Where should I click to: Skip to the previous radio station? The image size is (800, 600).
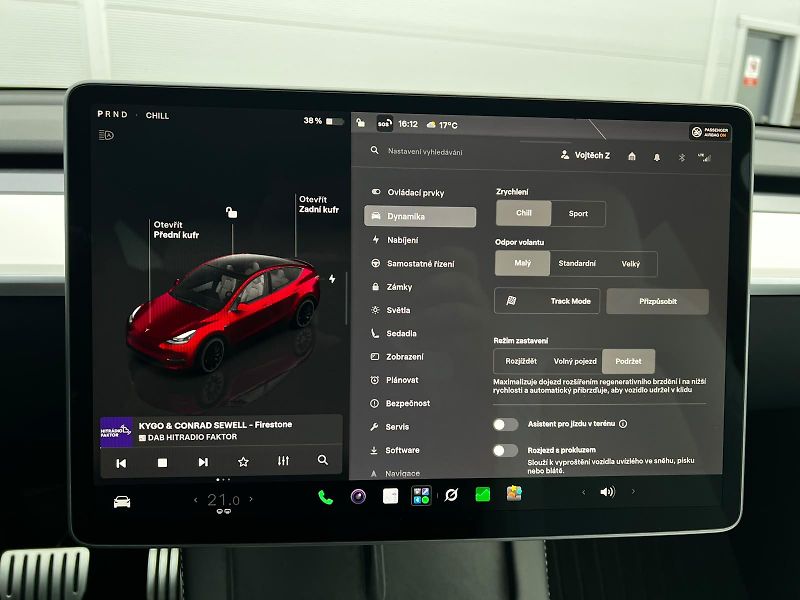coord(121,463)
